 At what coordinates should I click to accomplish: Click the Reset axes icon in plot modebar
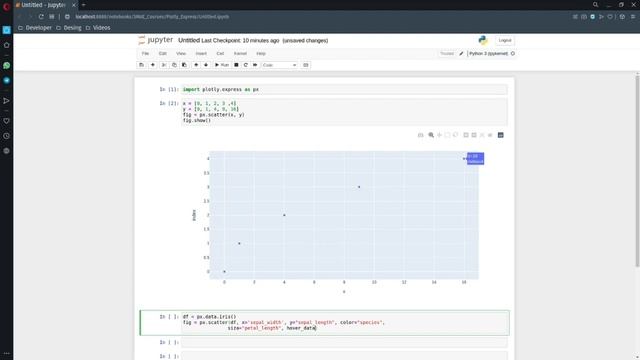pos(490,135)
